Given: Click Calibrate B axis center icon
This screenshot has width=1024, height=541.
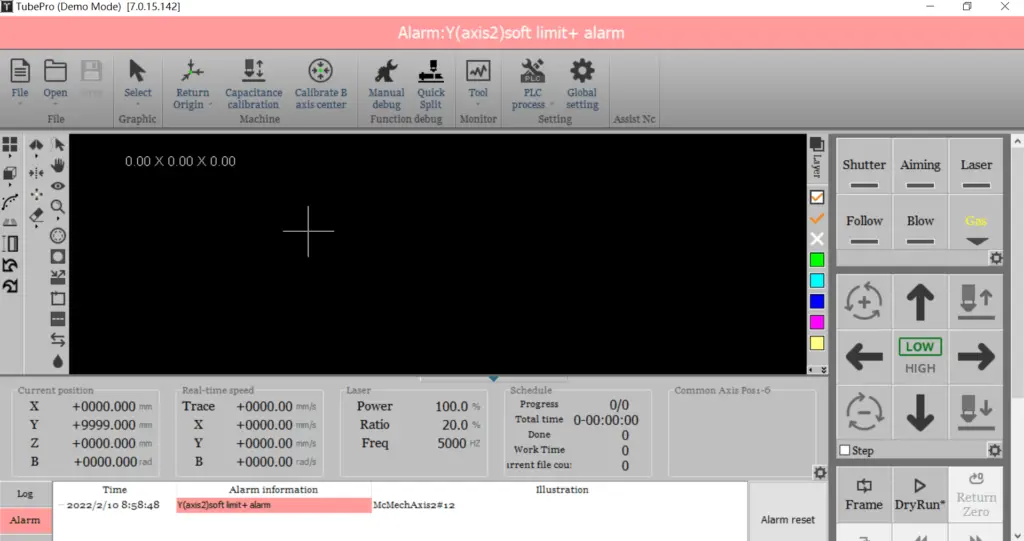Looking at the screenshot, I should tap(320, 83).
